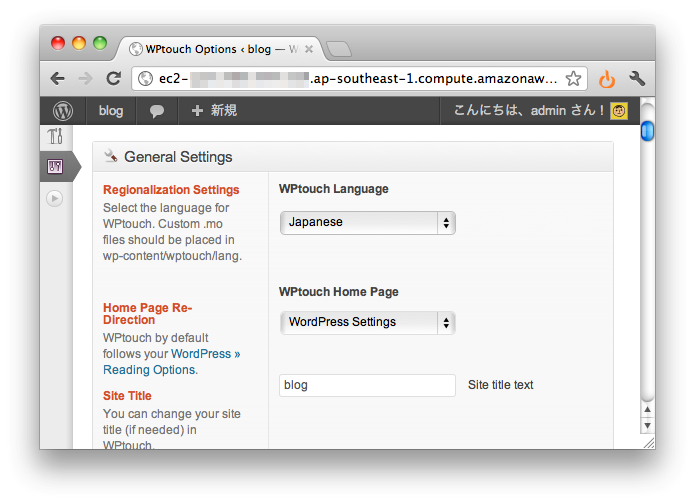
Task: Click the scrollbar up arrow
Action: click(648, 410)
